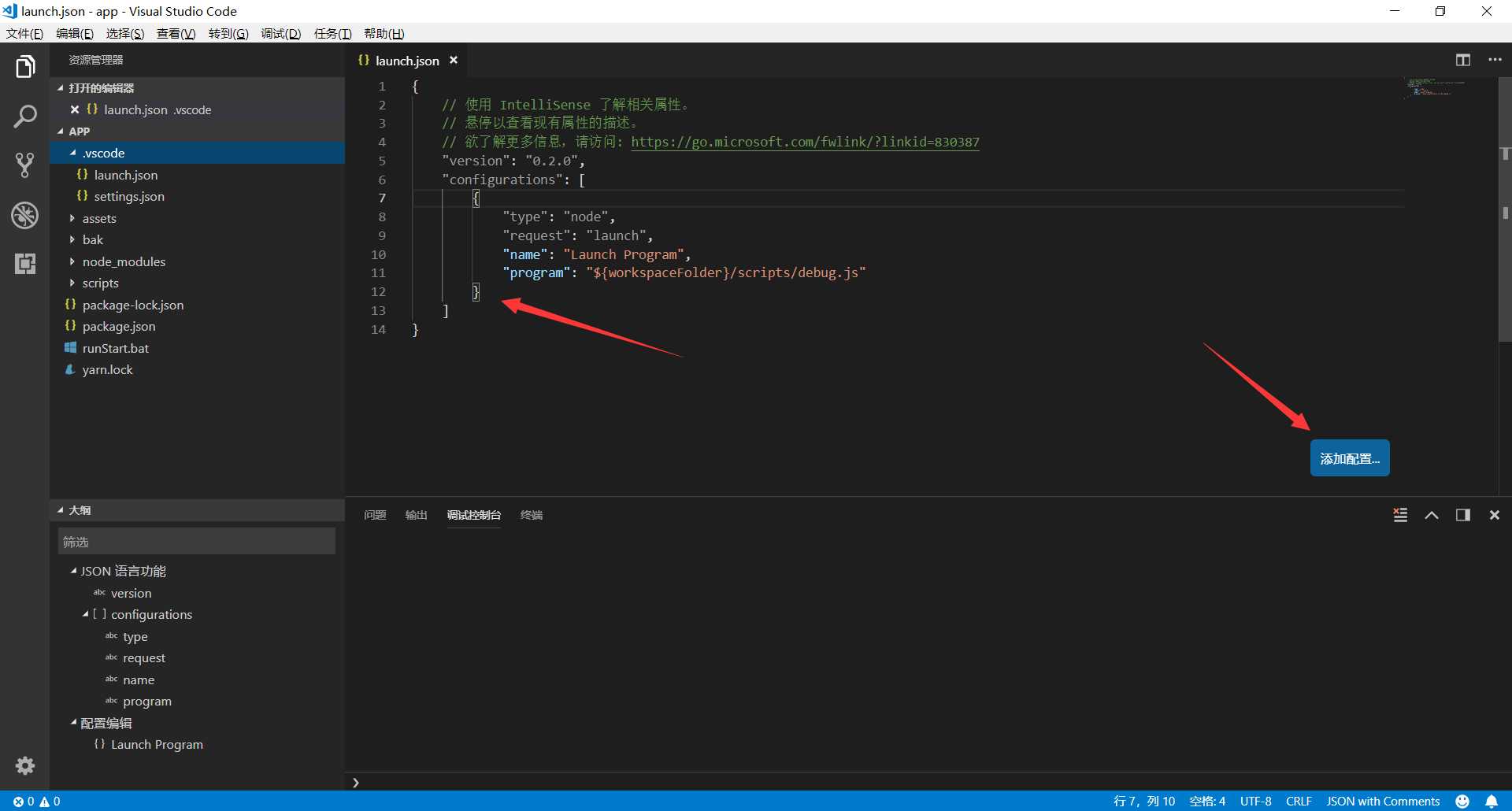Switch to the 问题 panel tab
Viewport: 1512px width, 811px height.
(375, 515)
